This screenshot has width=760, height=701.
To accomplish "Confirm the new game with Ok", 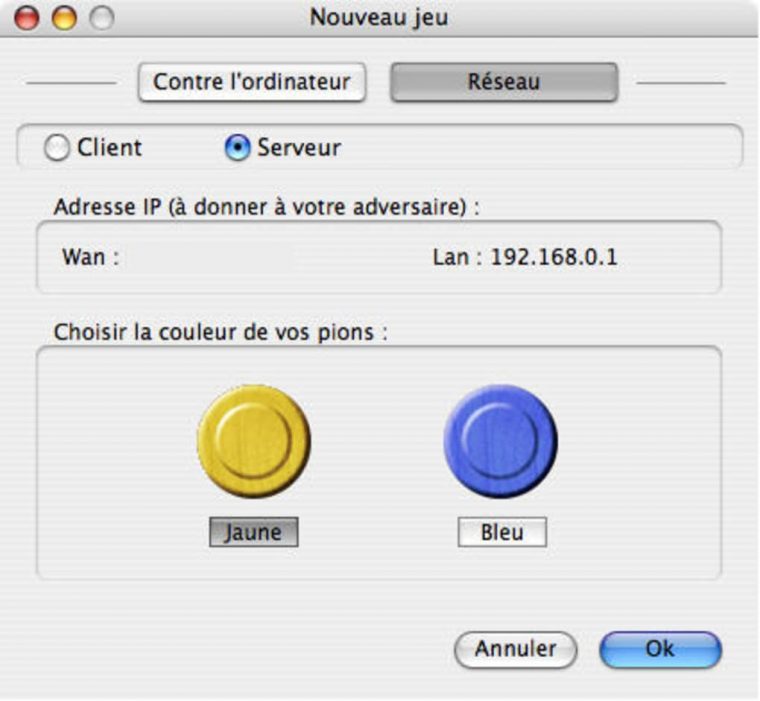I will 659,648.
